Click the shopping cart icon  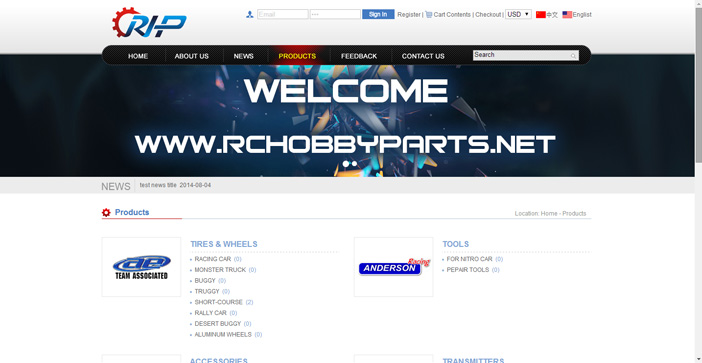click(428, 14)
